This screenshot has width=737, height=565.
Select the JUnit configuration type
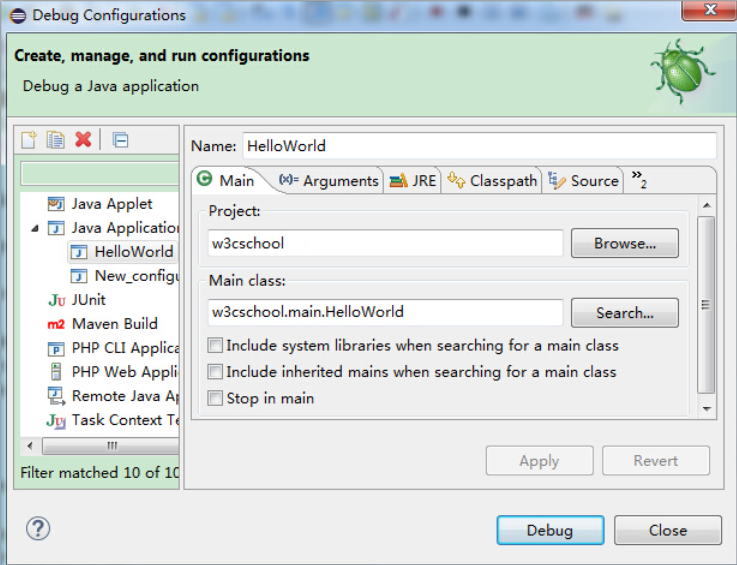[x=77, y=299]
